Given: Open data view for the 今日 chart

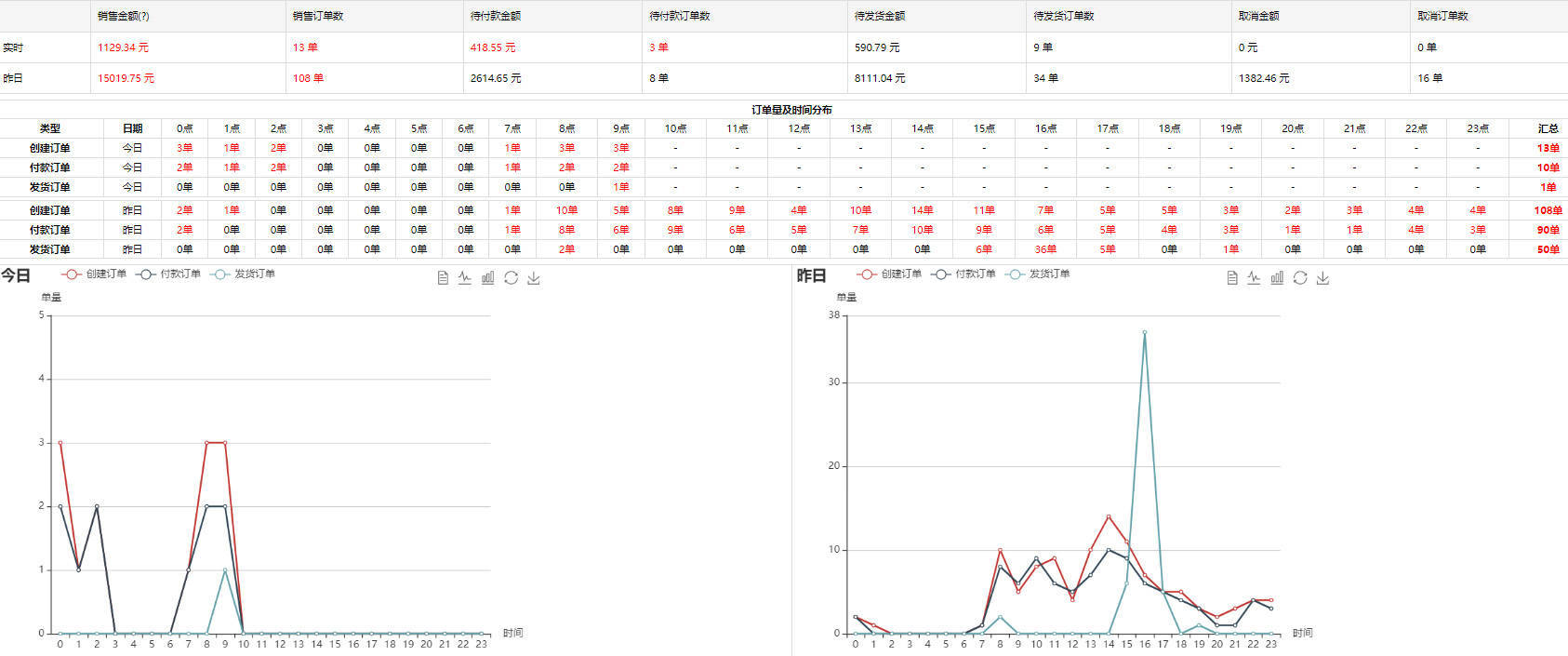Looking at the screenshot, I should pos(443,278).
